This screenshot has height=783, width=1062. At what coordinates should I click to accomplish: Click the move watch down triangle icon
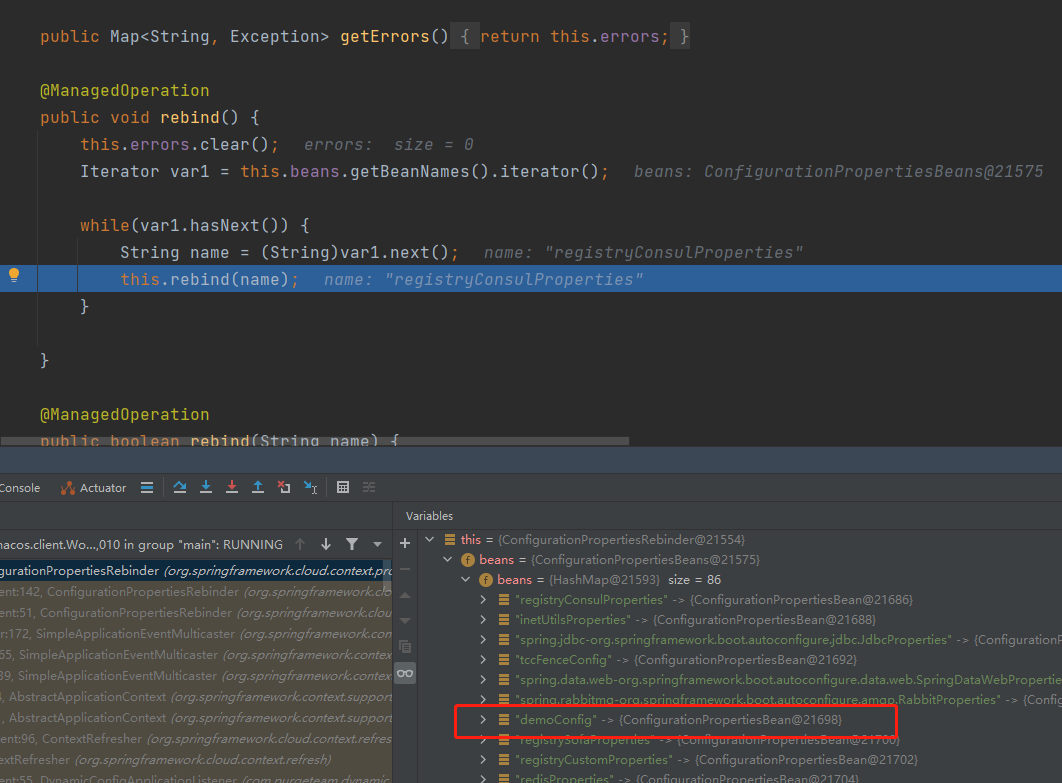[405, 620]
